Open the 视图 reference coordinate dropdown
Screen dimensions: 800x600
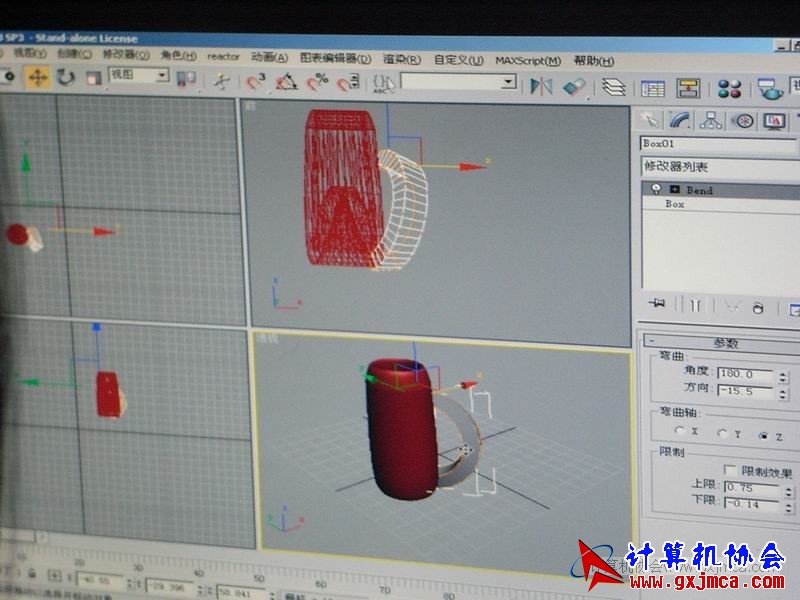click(139, 75)
